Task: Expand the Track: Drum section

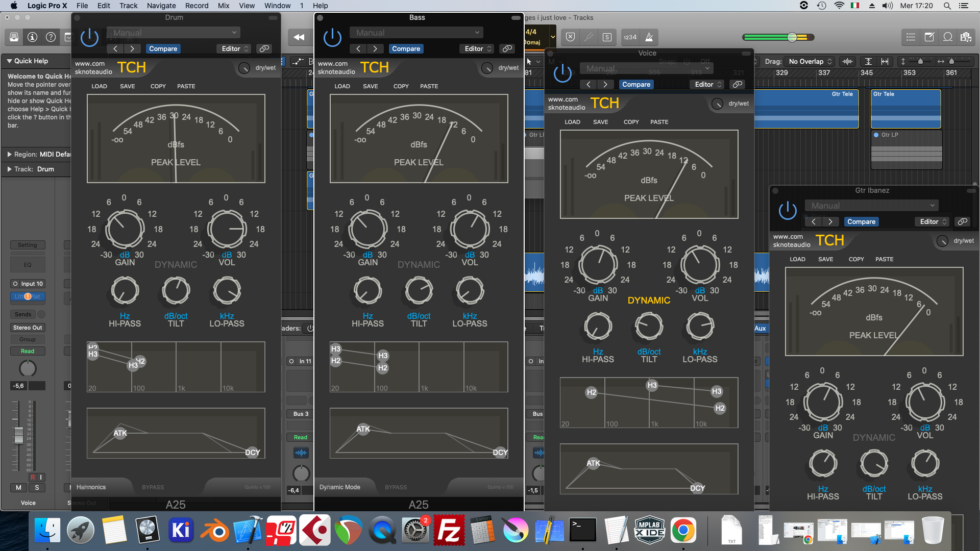Action: pos(9,169)
